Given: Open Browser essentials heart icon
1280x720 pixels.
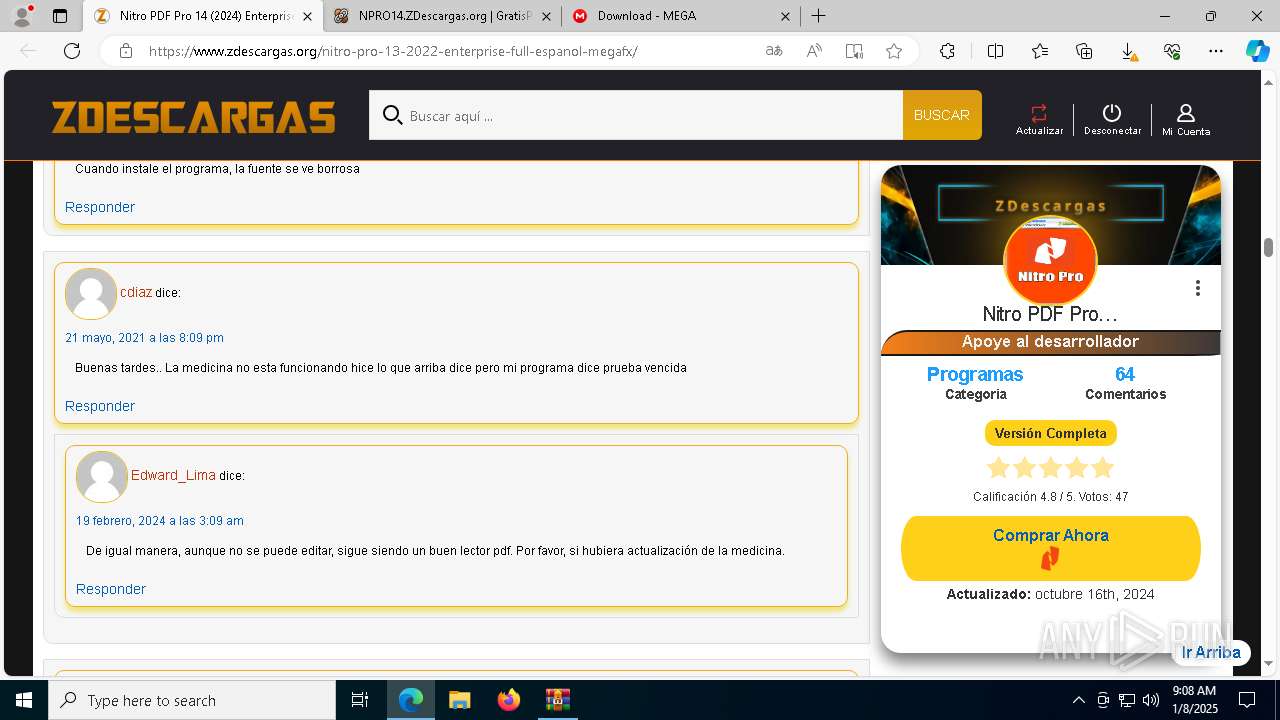Looking at the screenshot, I should (1172, 51).
